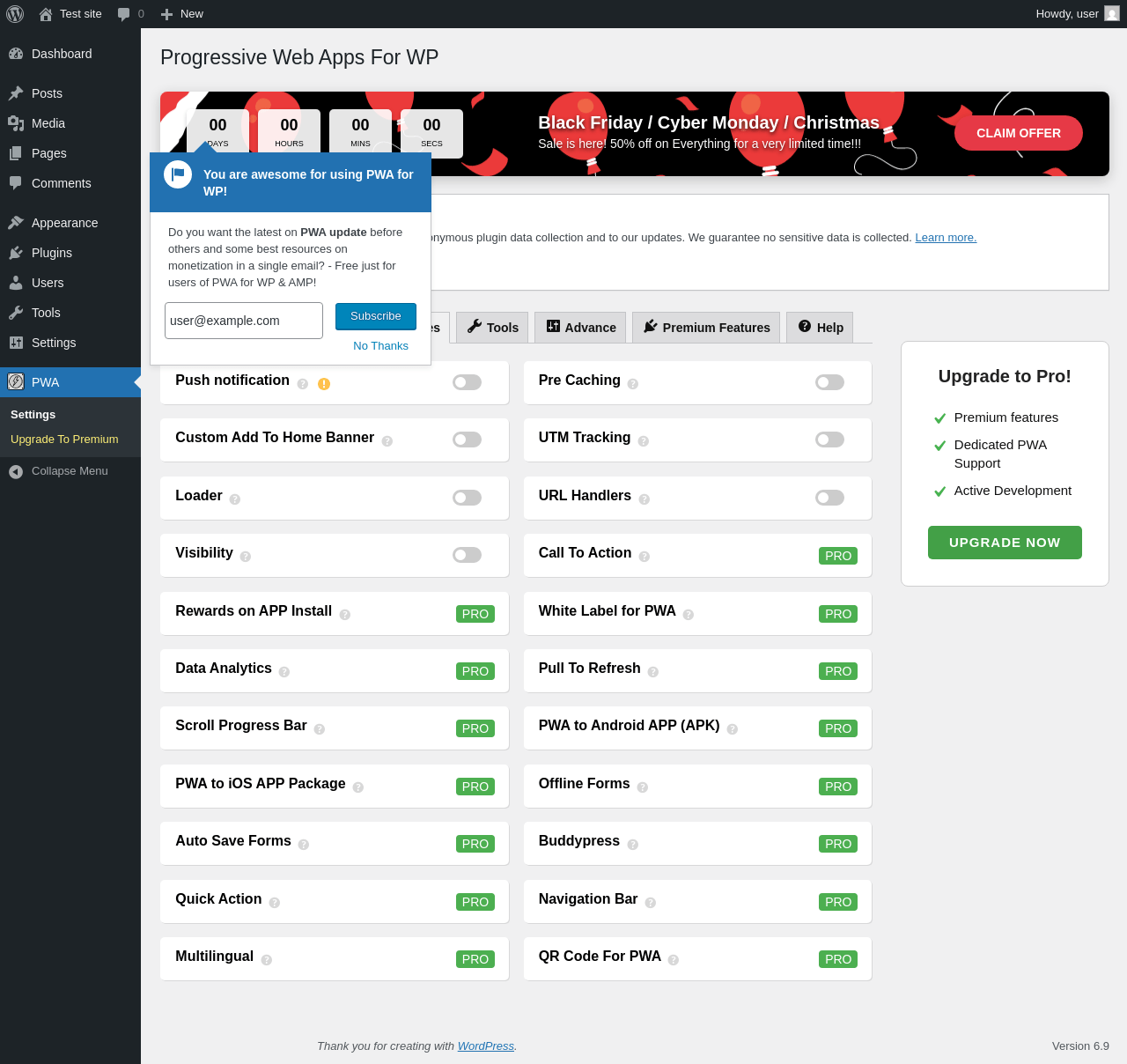
Task: Enable the Push notification toggle
Action: 467,382
